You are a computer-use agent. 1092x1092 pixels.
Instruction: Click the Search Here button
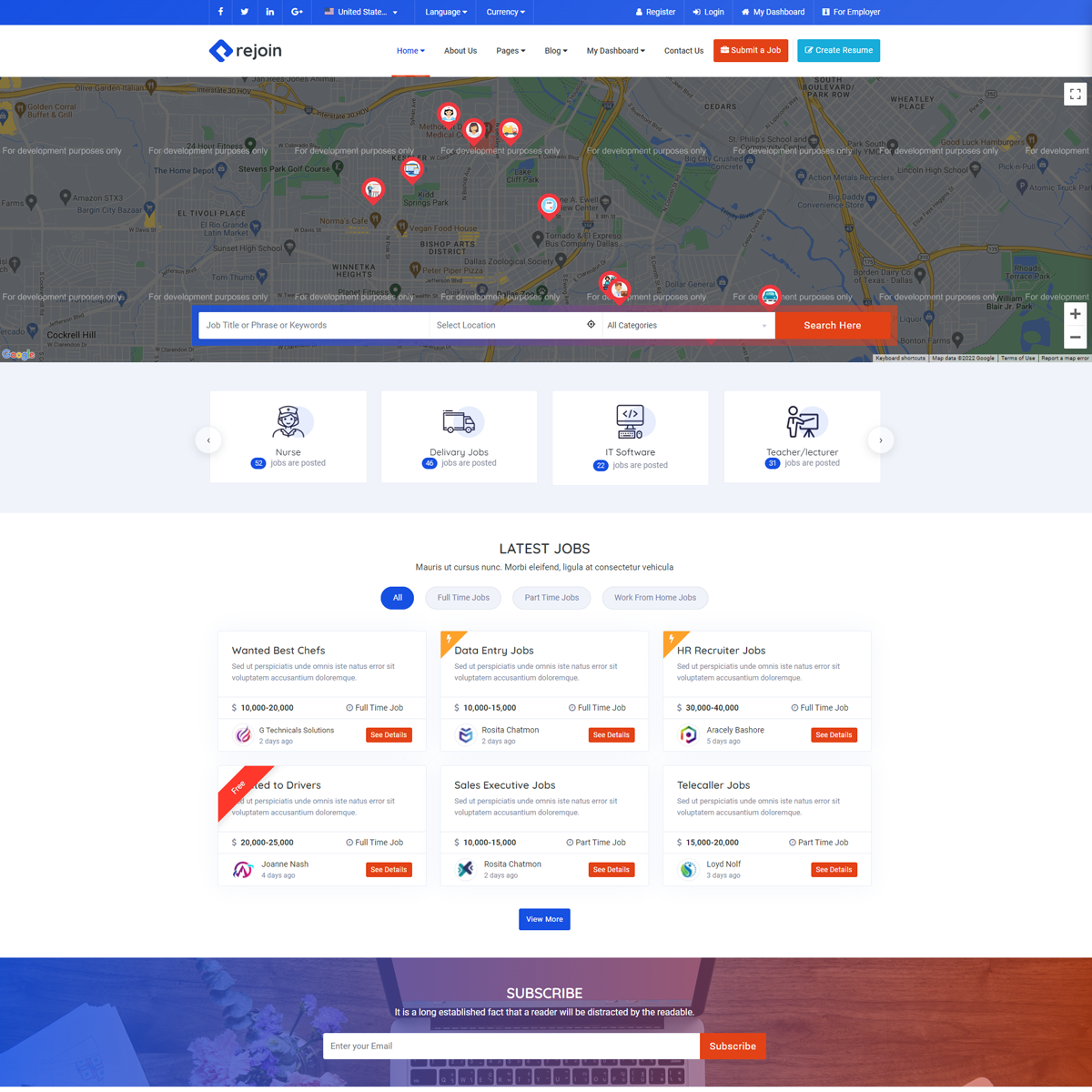point(832,325)
